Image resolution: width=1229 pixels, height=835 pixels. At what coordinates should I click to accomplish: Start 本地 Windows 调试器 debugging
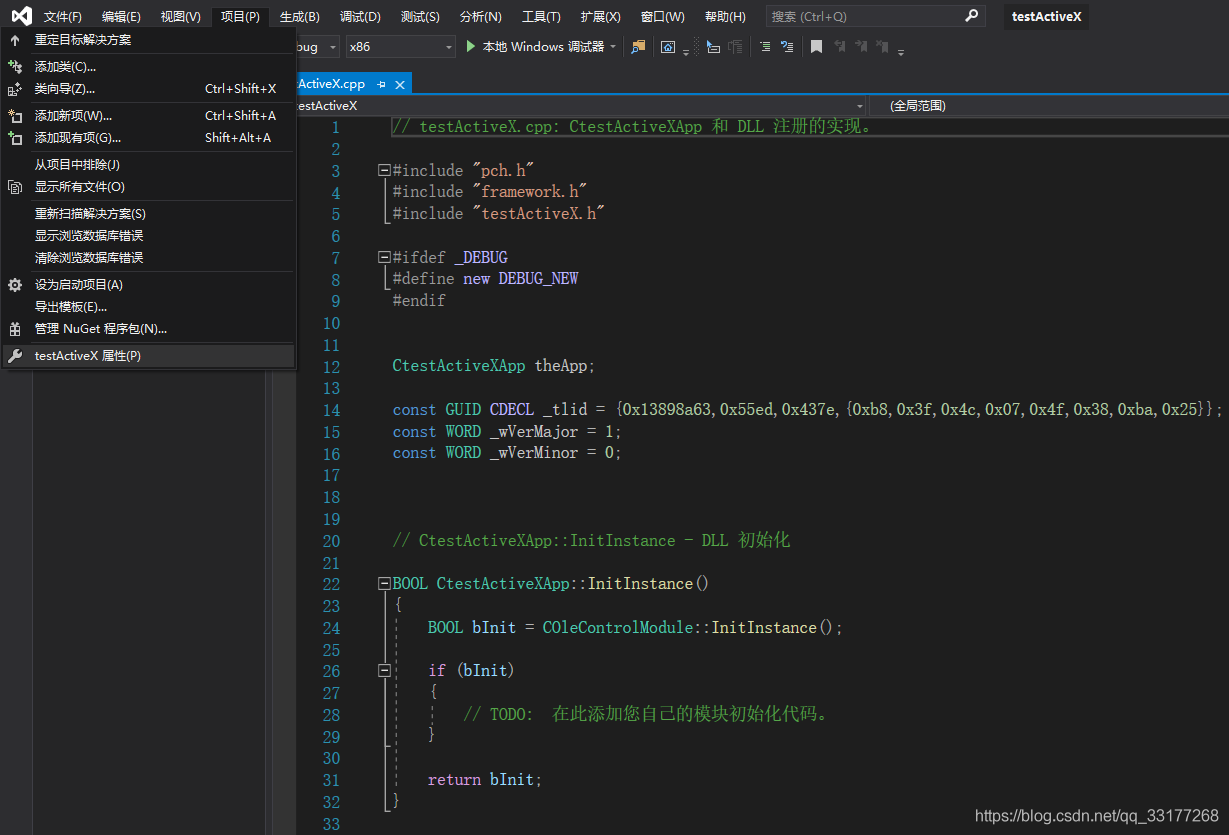(x=535, y=47)
